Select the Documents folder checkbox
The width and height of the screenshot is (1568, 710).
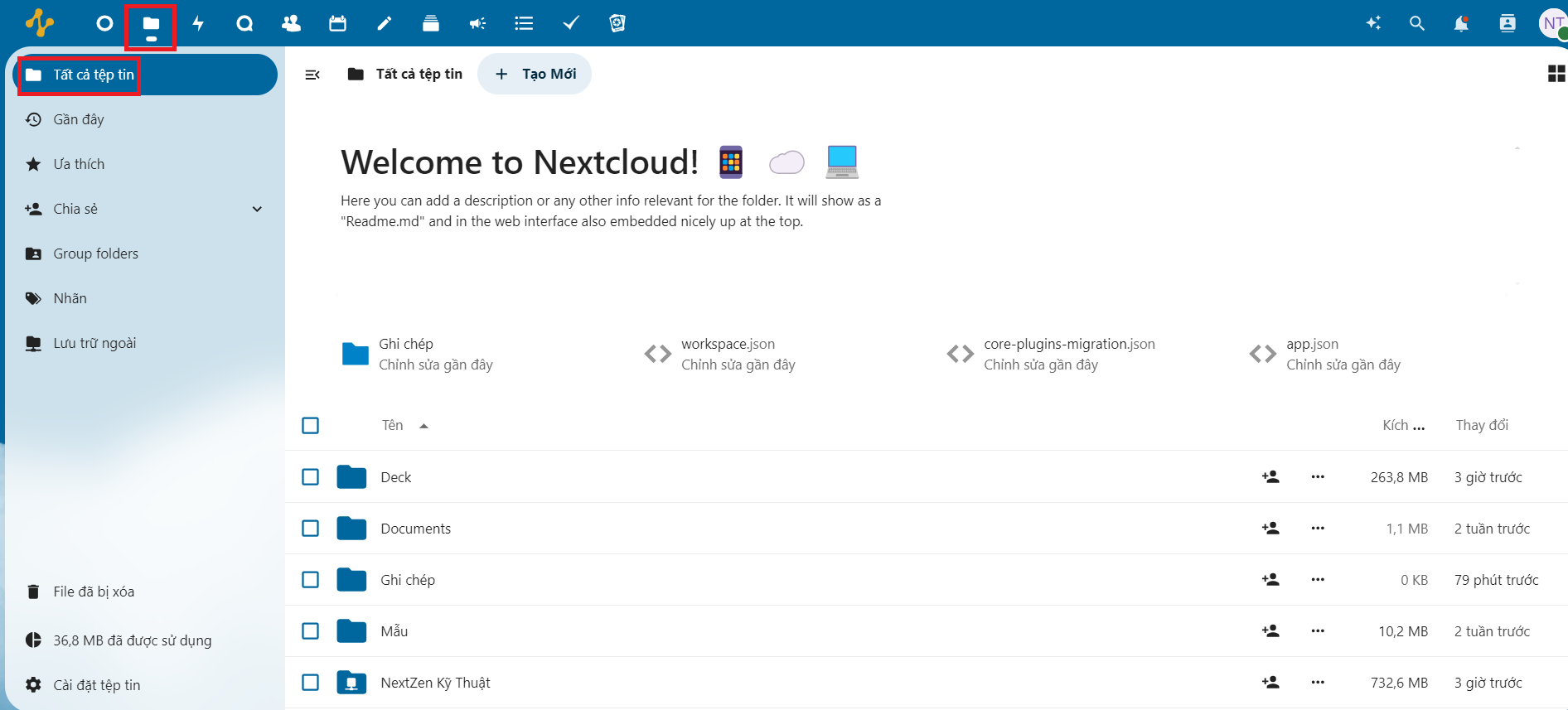(311, 529)
